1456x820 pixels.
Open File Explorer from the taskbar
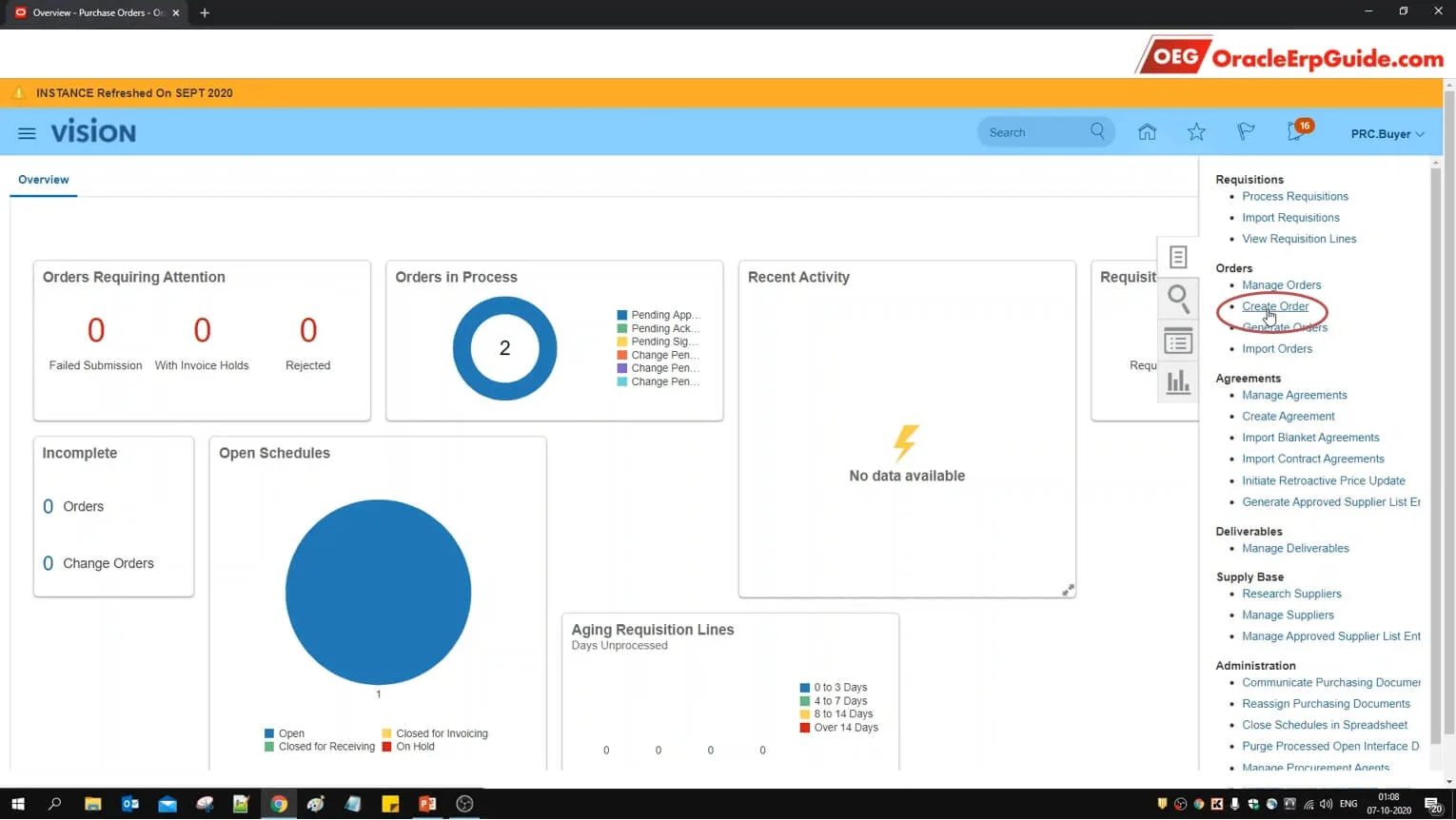[x=92, y=804]
